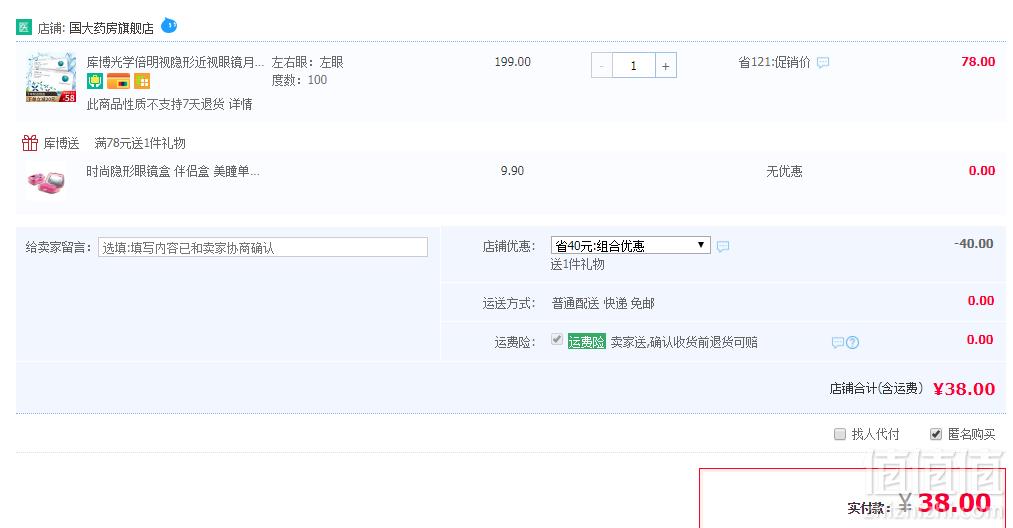Click the contact lens product thumbnail
The height and width of the screenshot is (528, 1013).
pyautogui.click(x=51, y=77)
